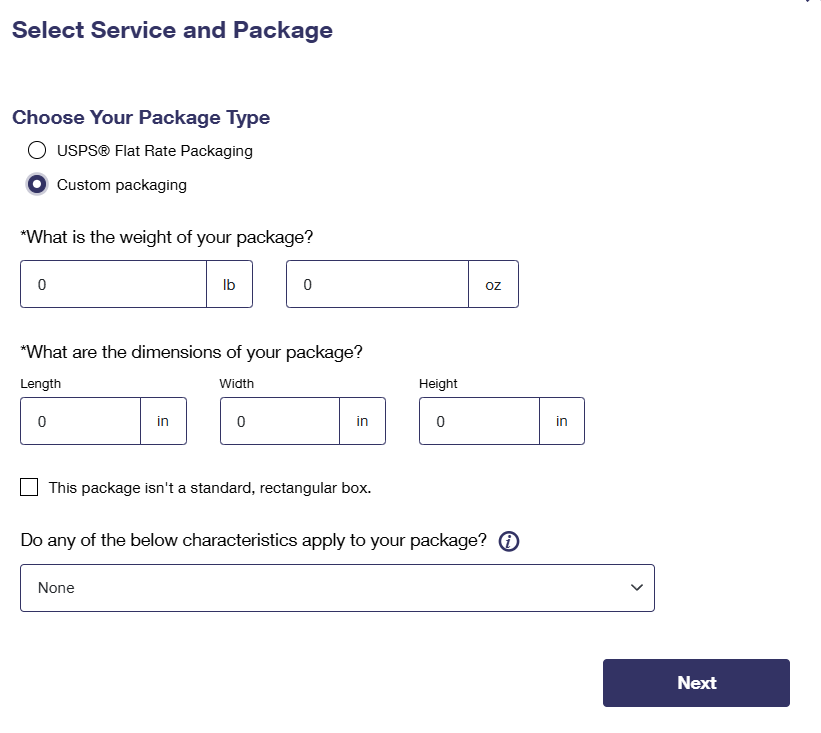Click the 'USPS® Flat Rate Packaging' label text
This screenshot has height=733, width=821.
pyautogui.click(x=155, y=151)
